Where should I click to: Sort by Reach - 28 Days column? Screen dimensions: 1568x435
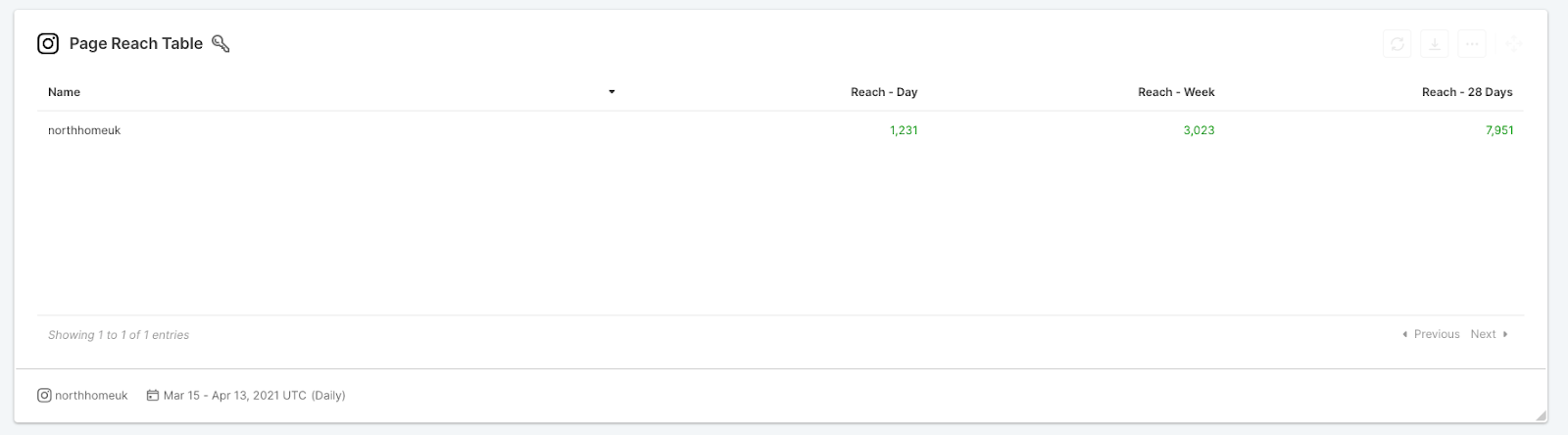(1467, 92)
